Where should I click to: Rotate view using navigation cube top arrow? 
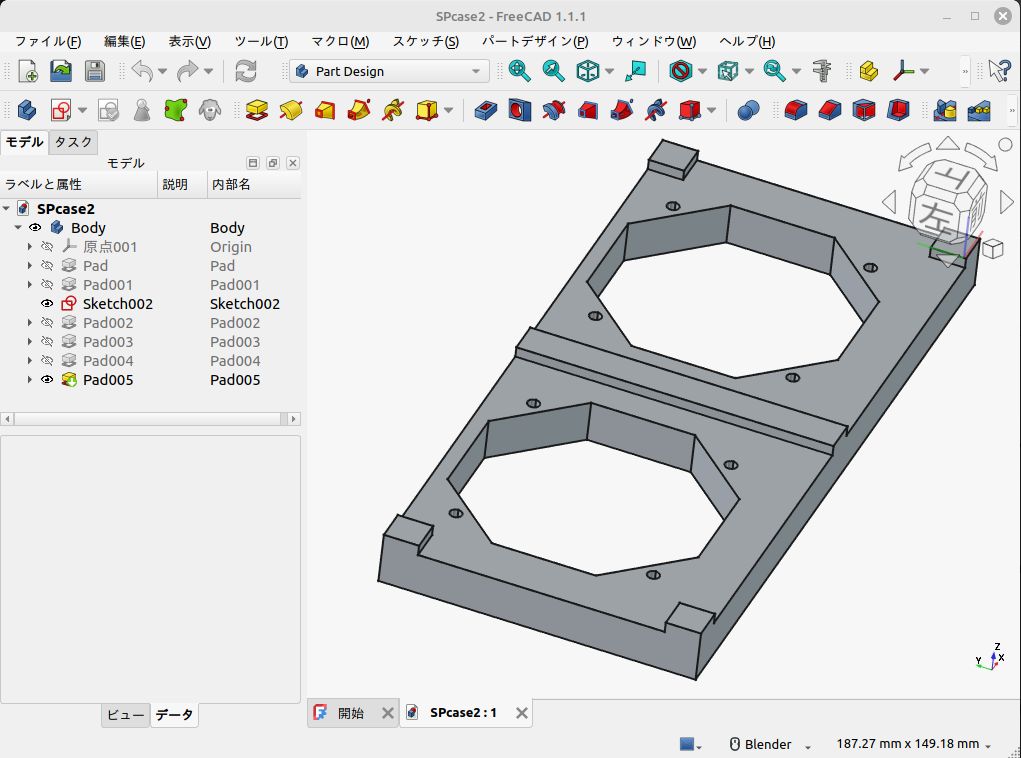click(x=948, y=143)
